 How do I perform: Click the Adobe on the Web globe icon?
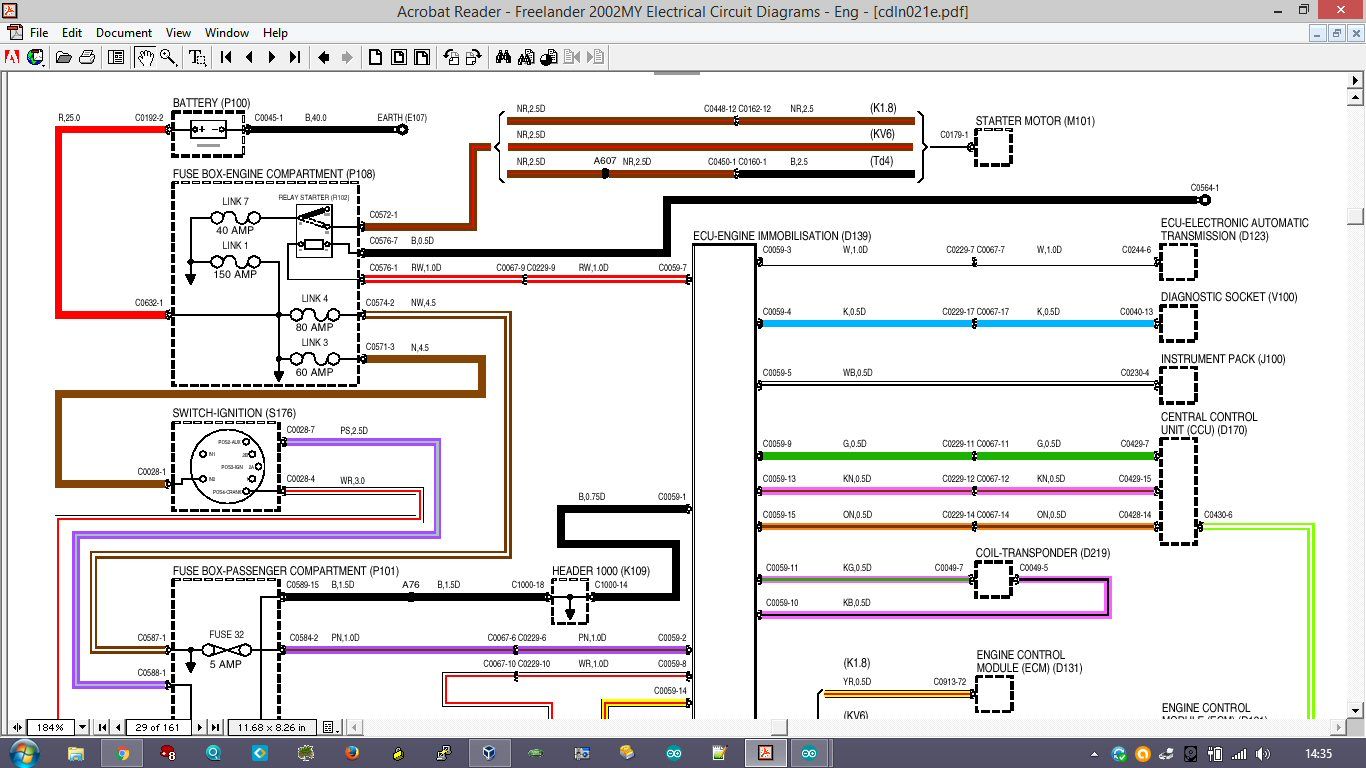point(35,57)
